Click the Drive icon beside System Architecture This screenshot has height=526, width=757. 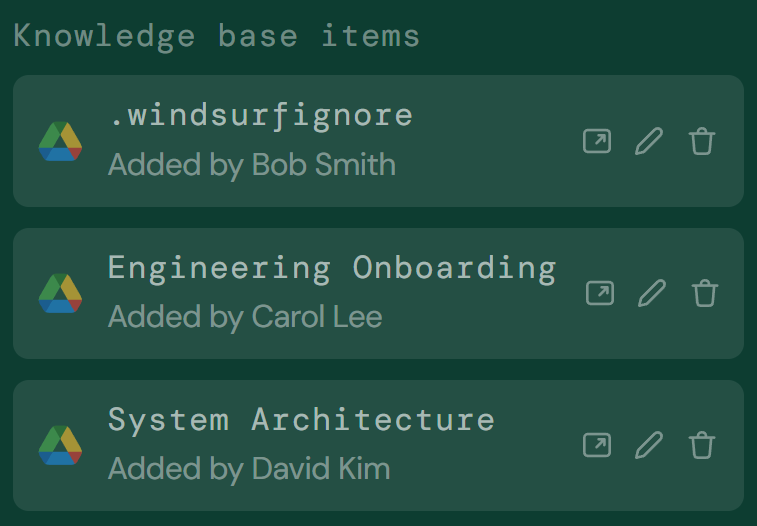click(x=60, y=445)
